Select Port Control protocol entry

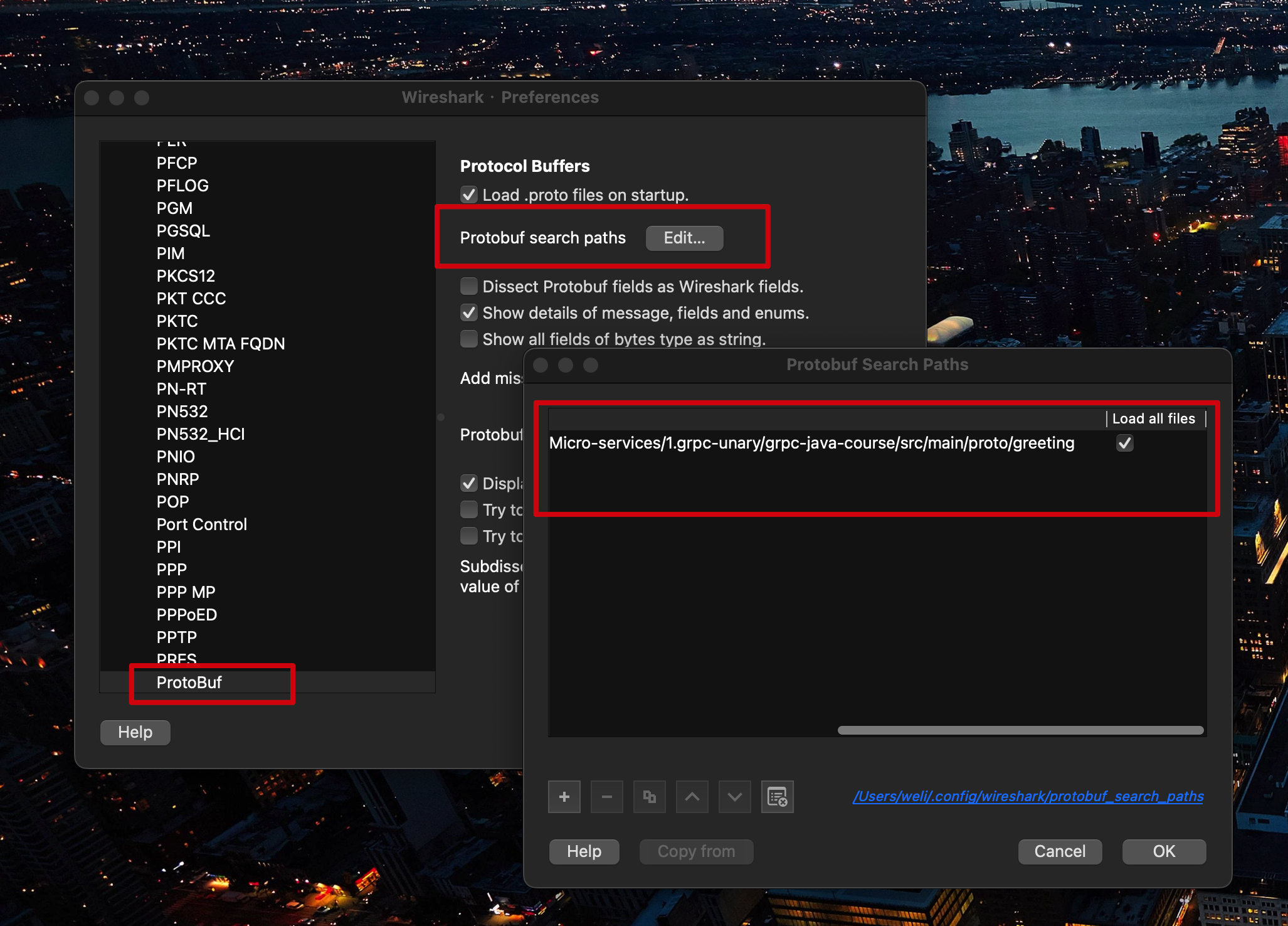[x=201, y=524]
